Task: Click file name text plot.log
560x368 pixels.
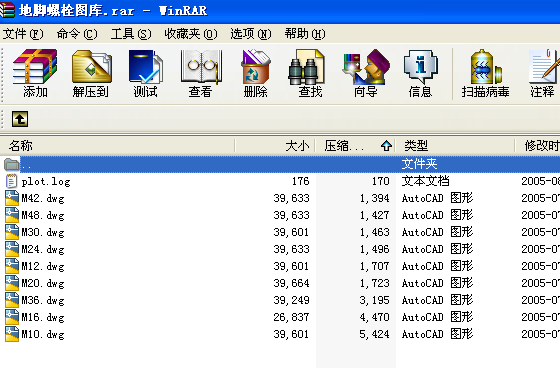Action: 46,181
